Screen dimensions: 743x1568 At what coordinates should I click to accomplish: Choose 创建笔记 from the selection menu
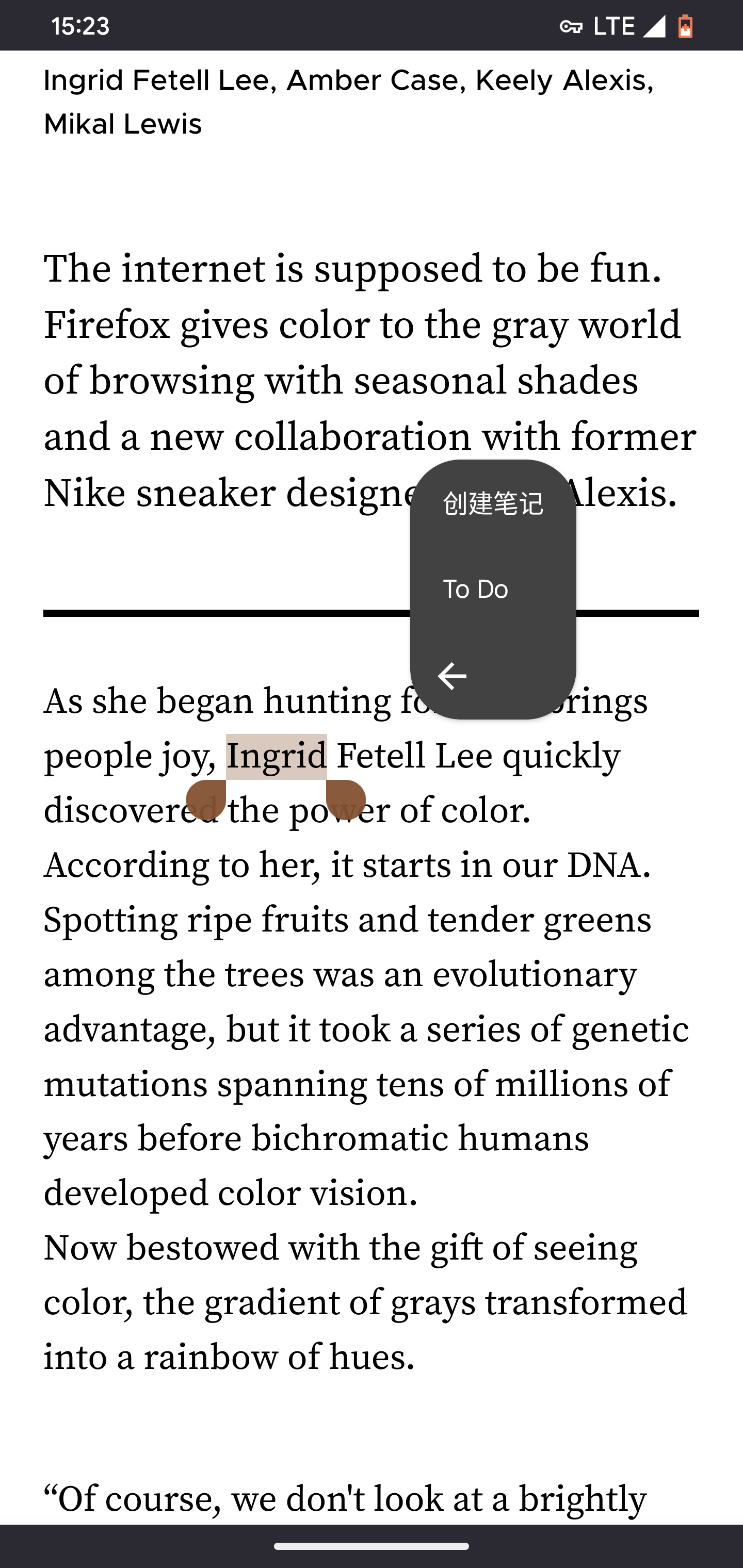[x=493, y=503]
